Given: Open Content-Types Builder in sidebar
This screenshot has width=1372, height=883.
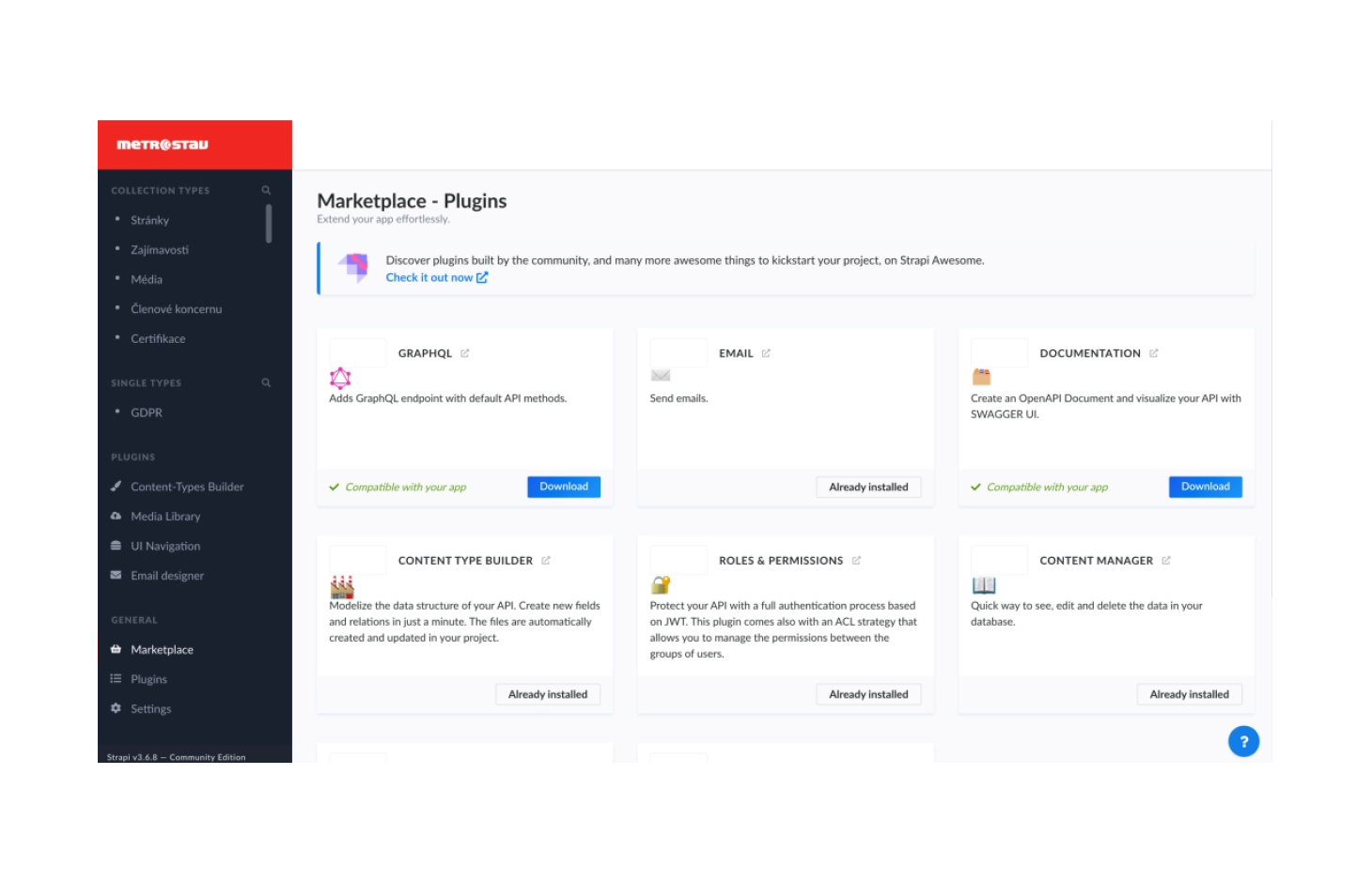Looking at the screenshot, I should tap(187, 487).
